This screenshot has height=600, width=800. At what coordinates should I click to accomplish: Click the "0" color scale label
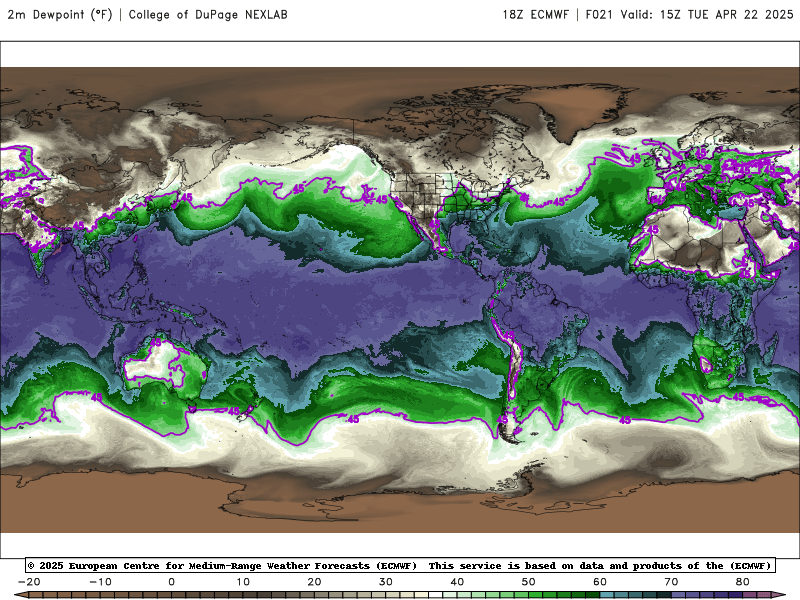pos(171,582)
